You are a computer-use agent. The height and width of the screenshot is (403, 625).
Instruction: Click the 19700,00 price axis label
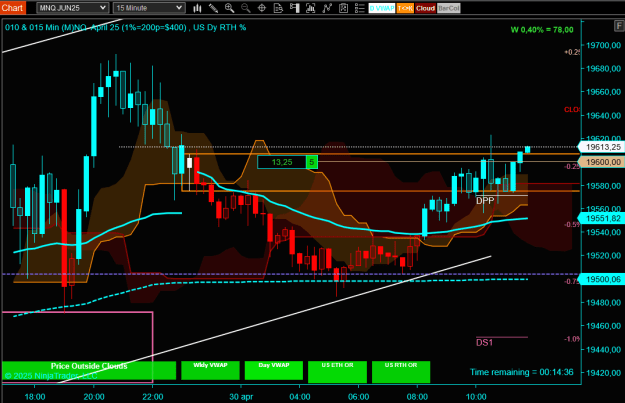tap(603, 45)
